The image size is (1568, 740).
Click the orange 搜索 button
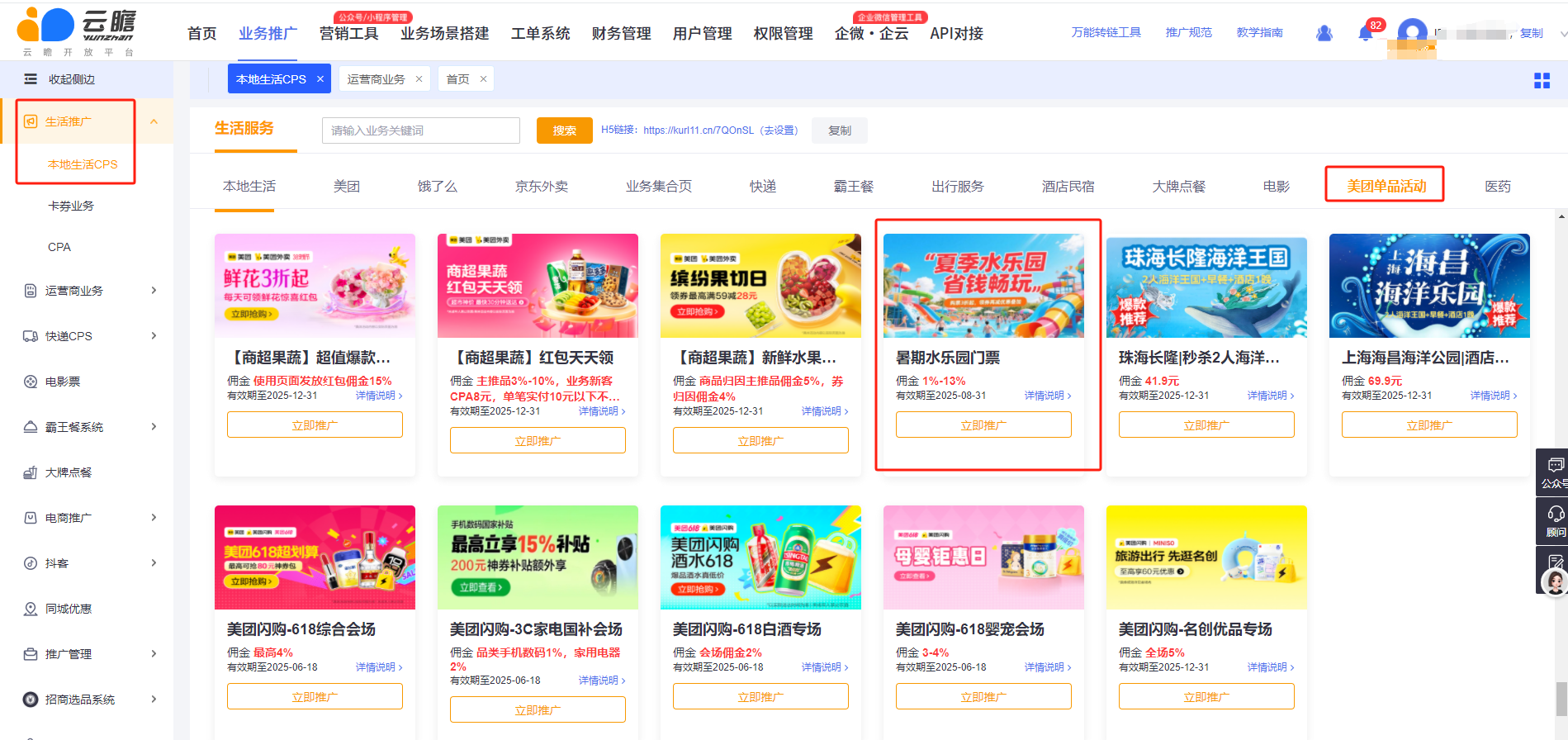click(x=564, y=130)
